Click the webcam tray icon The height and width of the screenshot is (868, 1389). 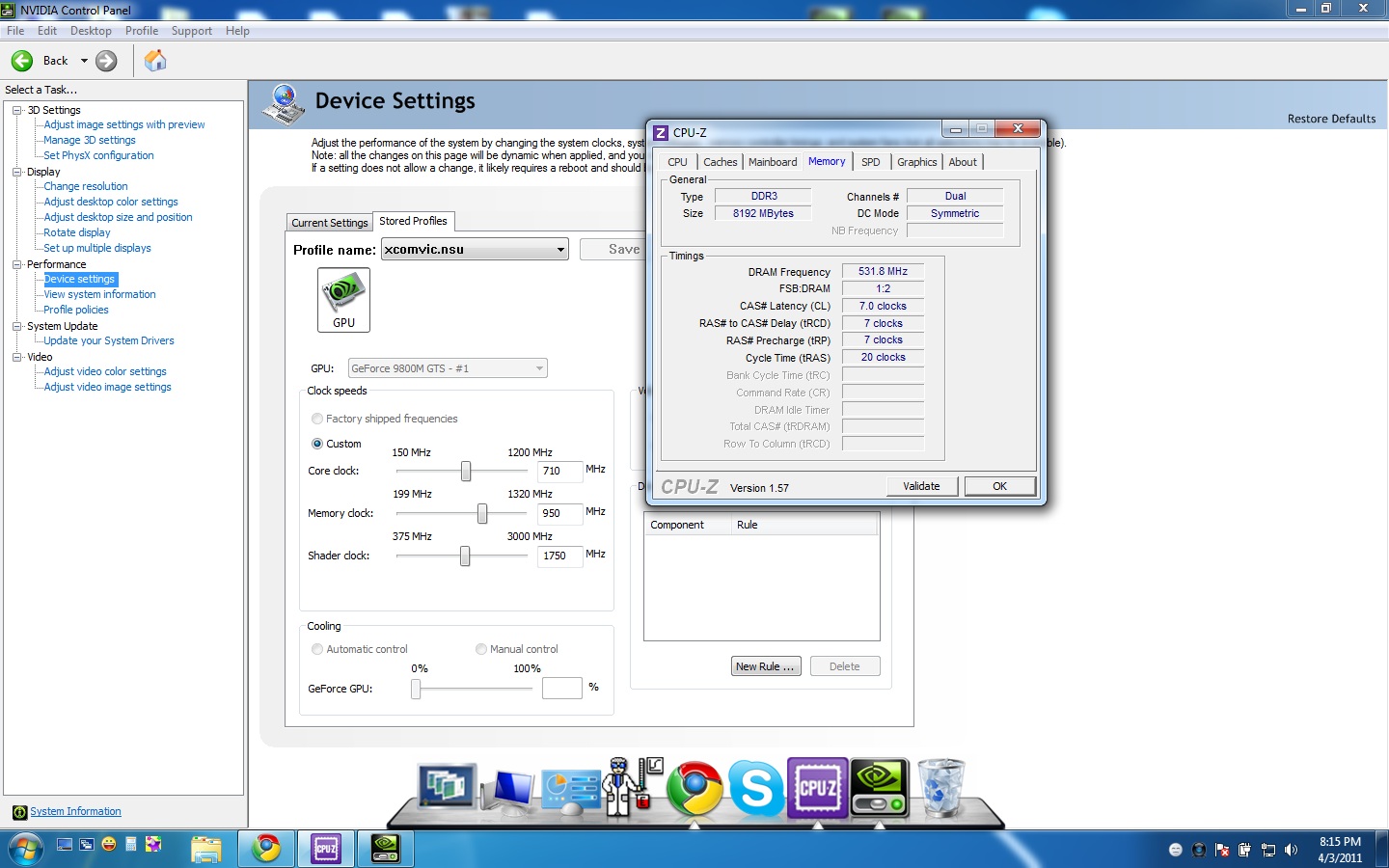coord(1199,850)
